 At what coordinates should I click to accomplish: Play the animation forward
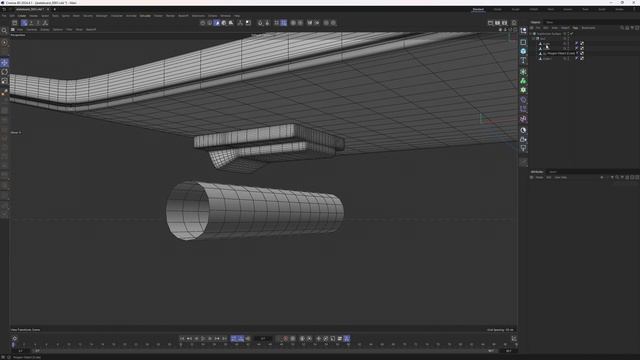(x=203, y=339)
